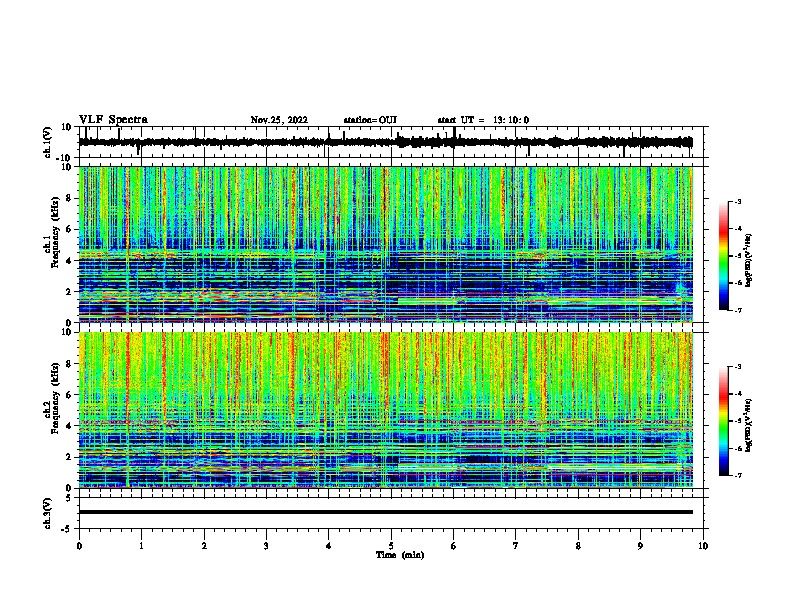The width and height of the screenshot is (792, 612).
Task: Click the "Time (min)" axis label
Action: (x=400, y=555)
